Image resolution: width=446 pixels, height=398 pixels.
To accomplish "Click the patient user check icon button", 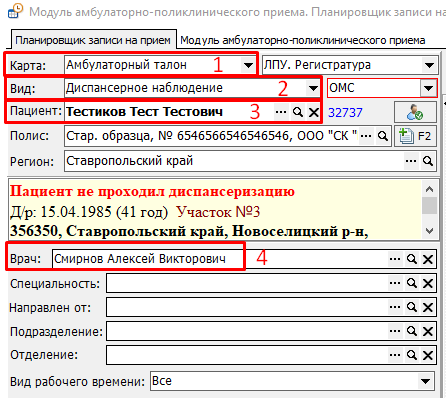I will 415,112.
